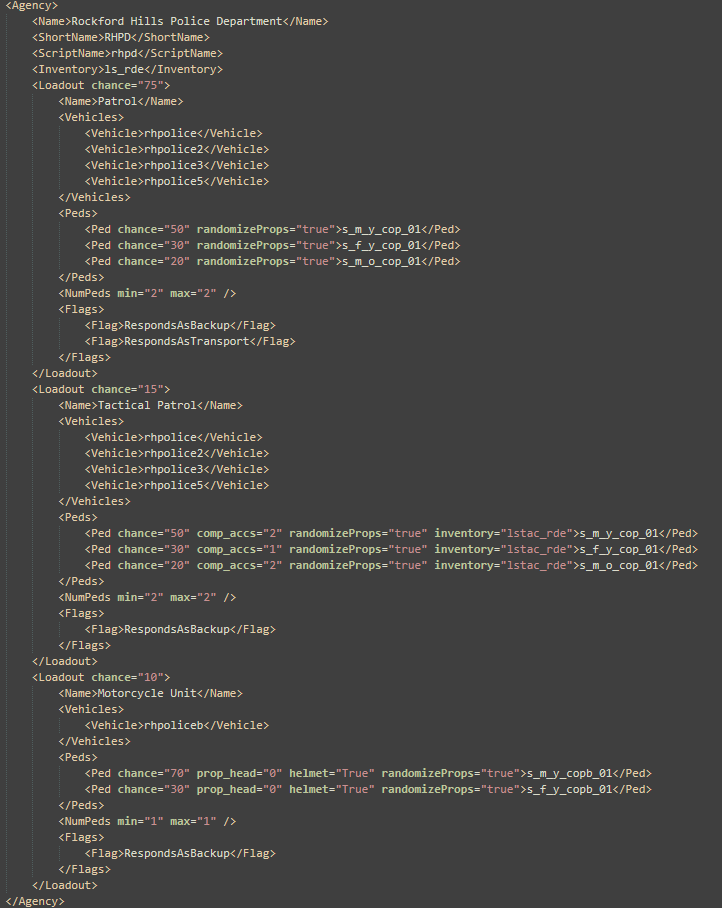Place cursor on Tactical Patrol name line
Image resolution: width=722 pixels, height=908 pixels.
[x=150, y=405]
